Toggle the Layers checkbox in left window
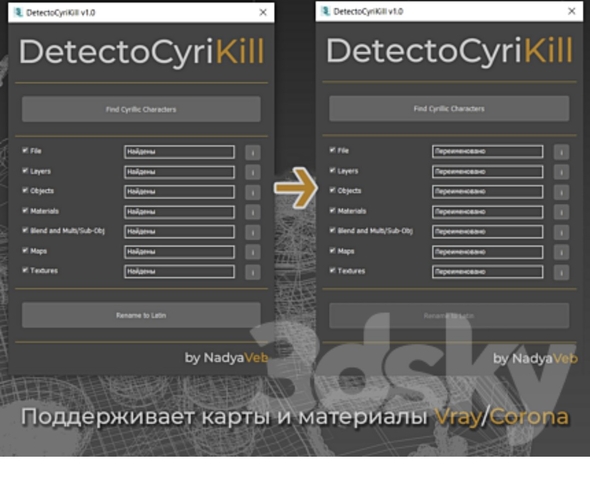The width and height of the screenshot is (590, 478). pos(25,170)
